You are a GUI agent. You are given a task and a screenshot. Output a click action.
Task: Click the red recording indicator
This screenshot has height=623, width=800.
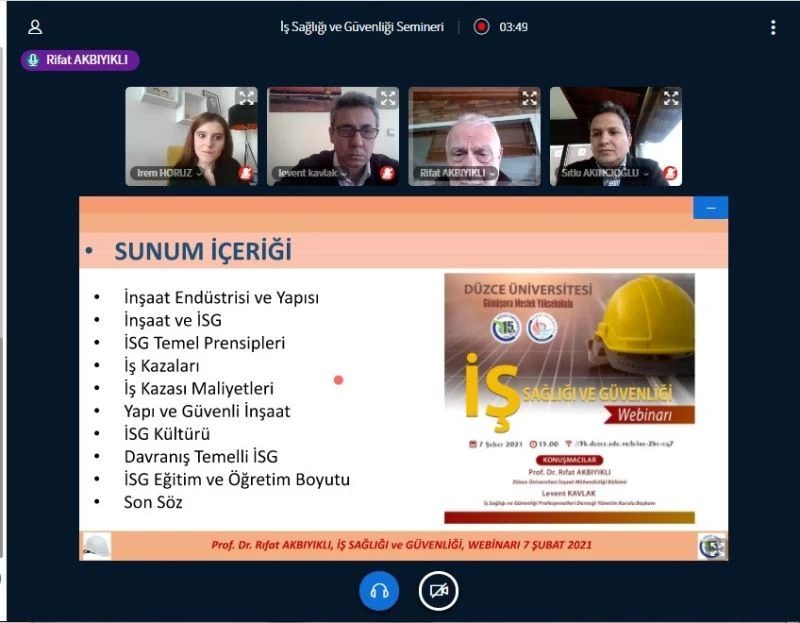(x=481, y=27)
